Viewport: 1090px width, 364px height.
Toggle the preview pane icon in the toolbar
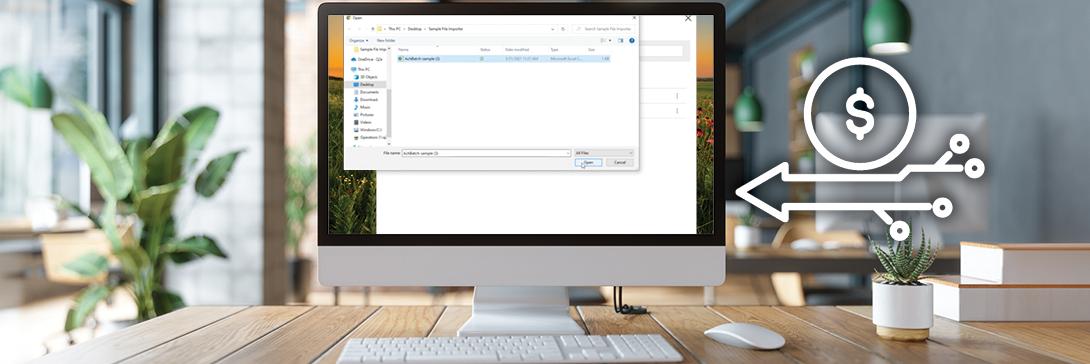coord(621,40)
